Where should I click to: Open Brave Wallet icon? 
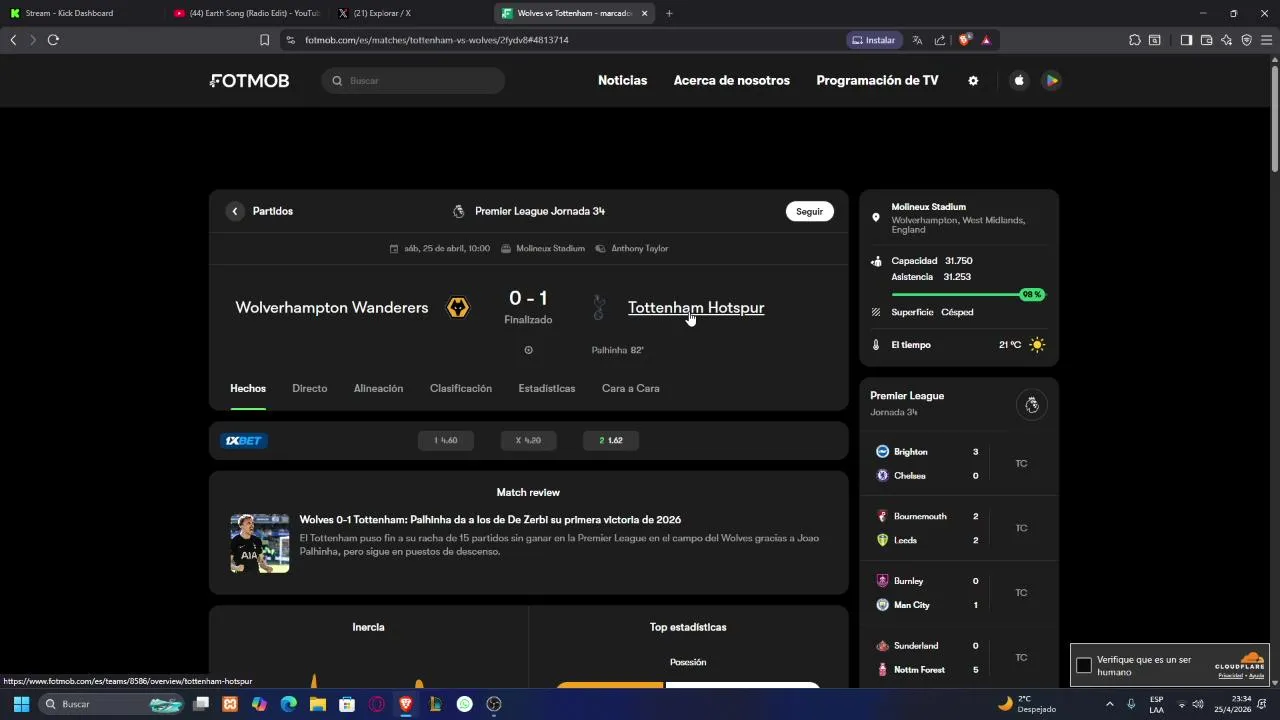pyautogui.click(x=1206, y=40)
